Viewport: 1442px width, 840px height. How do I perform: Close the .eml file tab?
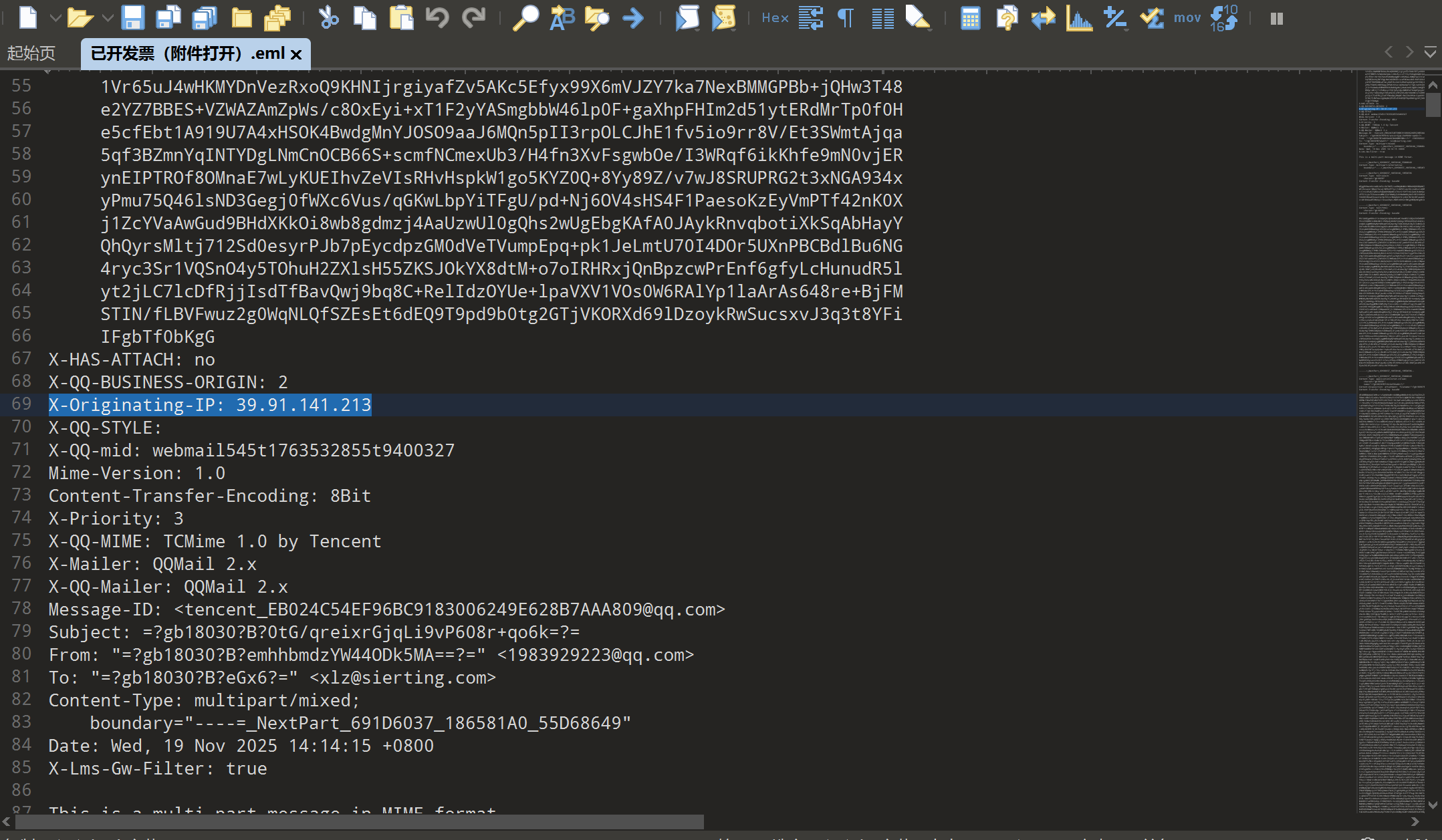296,54
